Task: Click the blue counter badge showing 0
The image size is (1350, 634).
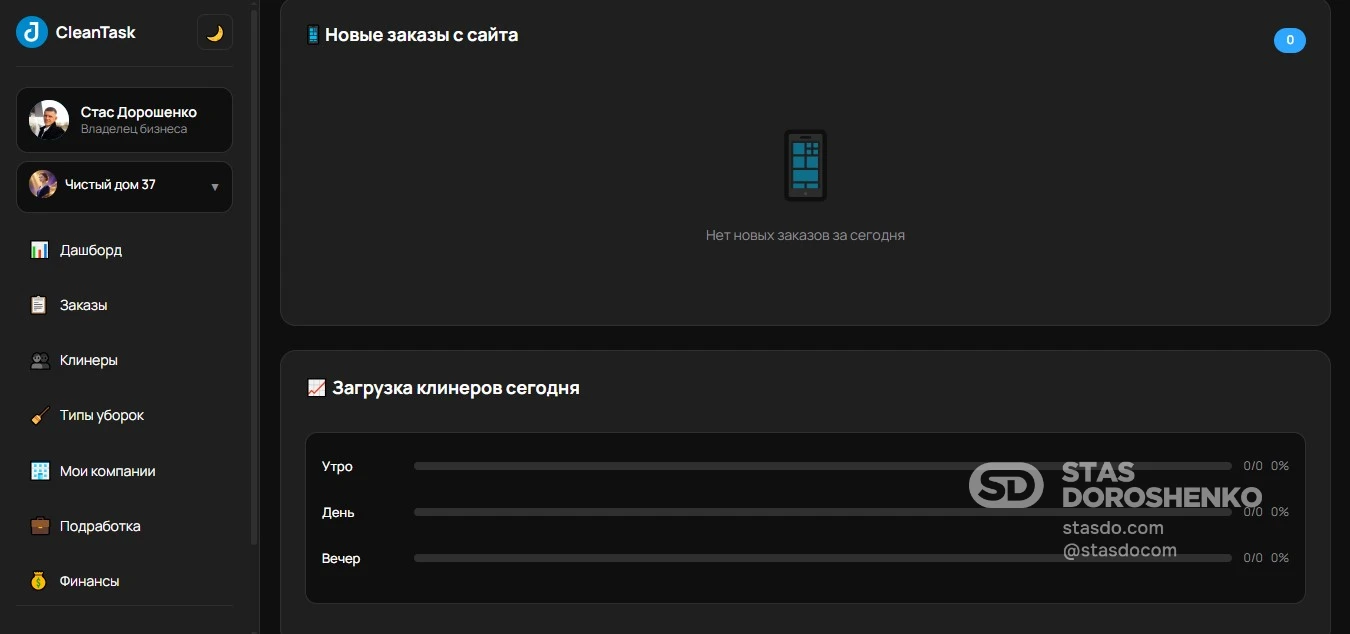Action: click(x=1290, y=40)
